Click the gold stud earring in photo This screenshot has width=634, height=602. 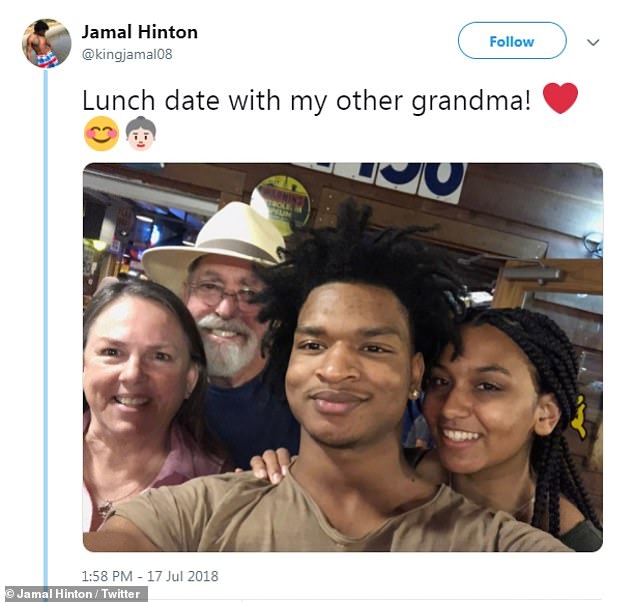tap(414, 394)
